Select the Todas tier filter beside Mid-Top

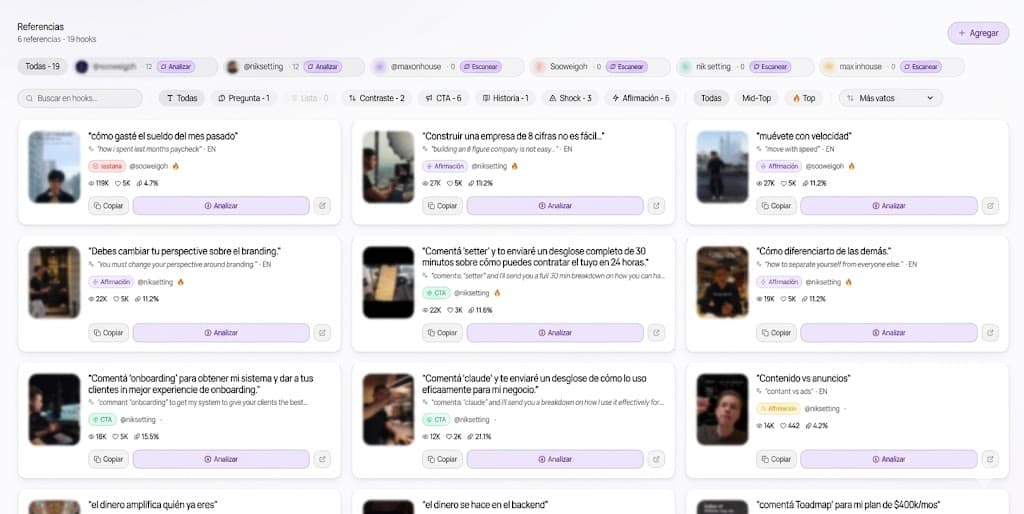(711, 99)
